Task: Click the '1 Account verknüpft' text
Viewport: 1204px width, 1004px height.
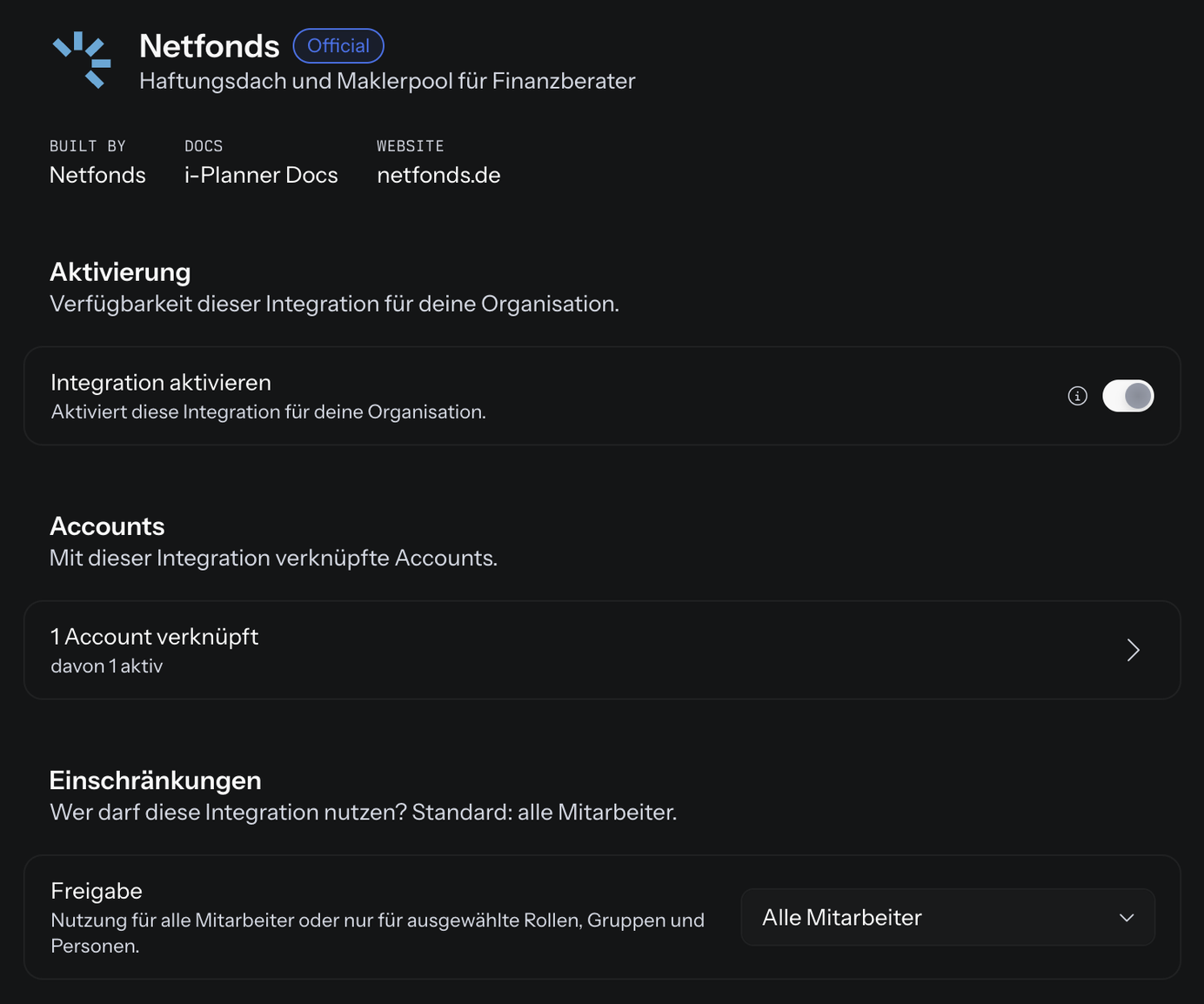Action: click(155, 637)
